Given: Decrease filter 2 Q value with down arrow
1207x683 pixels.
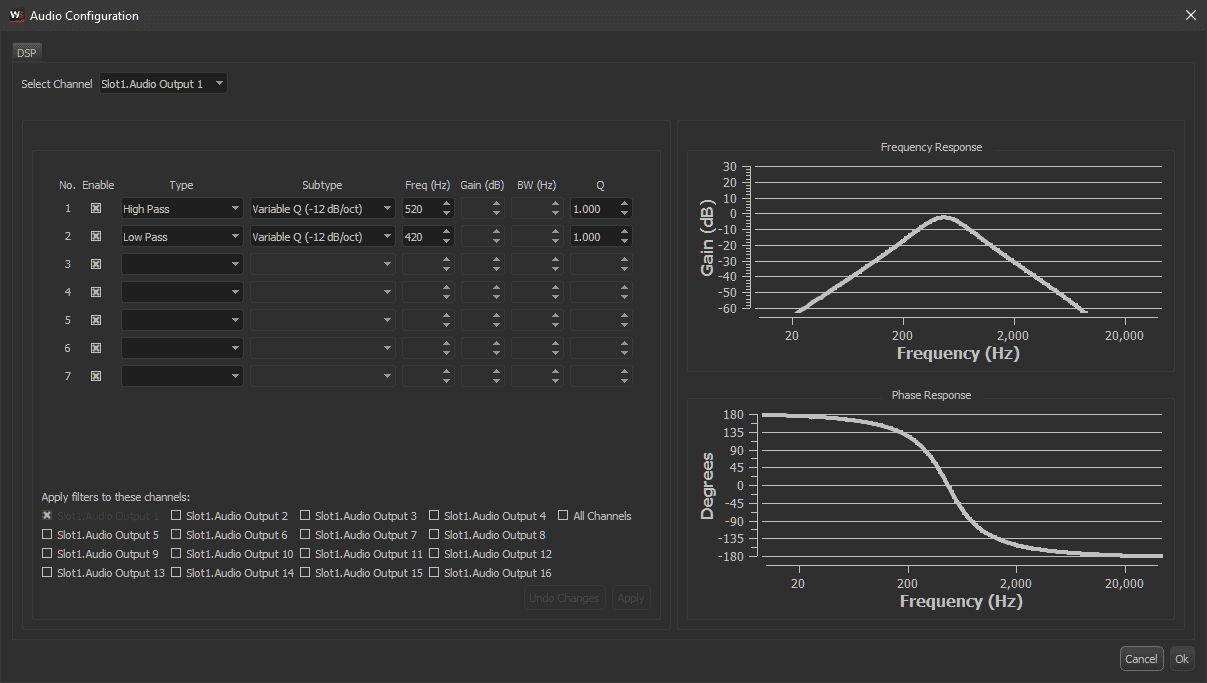Looking at the screenshot, I should (624, 242).
